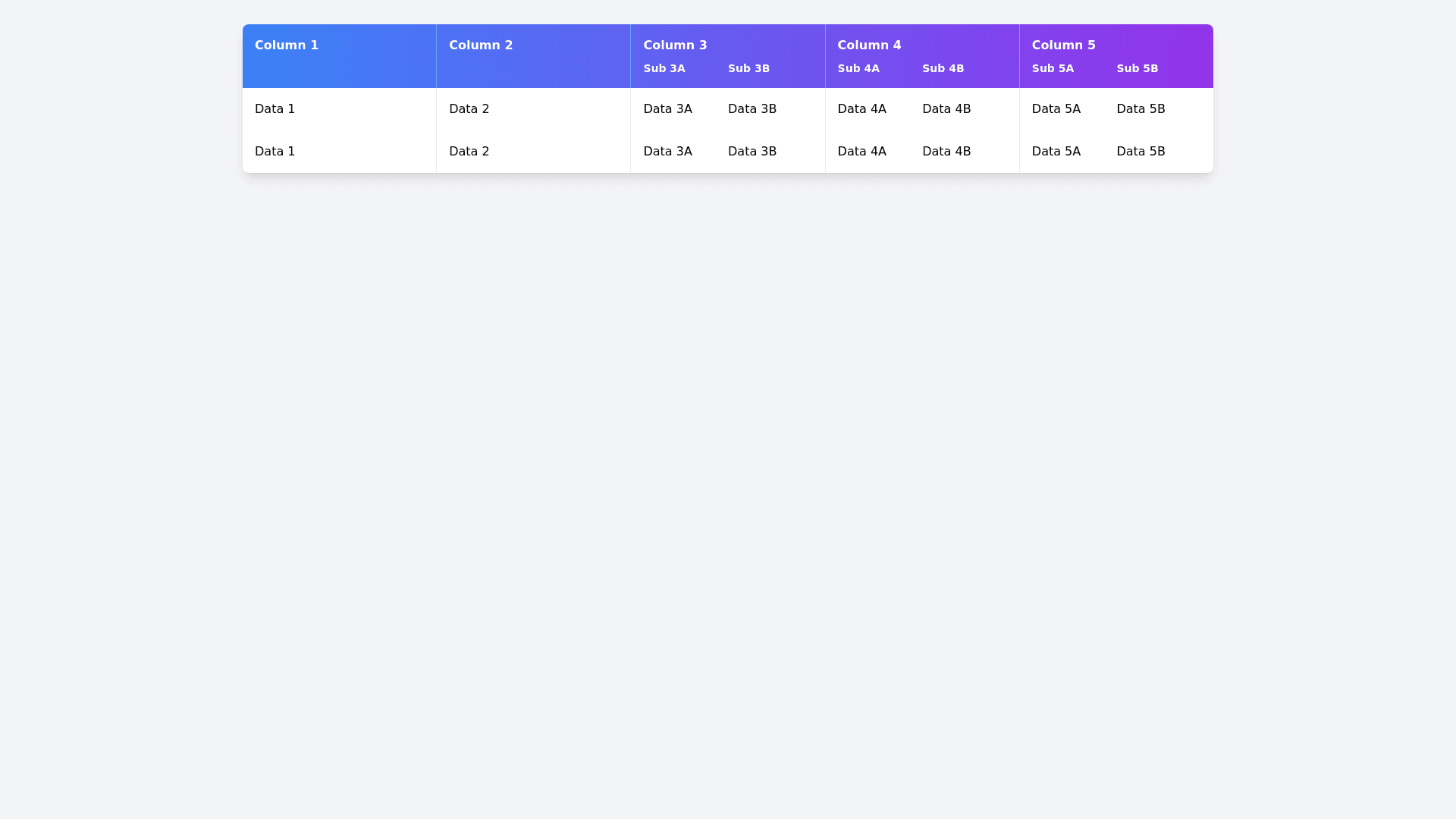Click the Sub 3B subheader
The image size is (1456, 819).
pyautogui.click(x=748, y=68)
